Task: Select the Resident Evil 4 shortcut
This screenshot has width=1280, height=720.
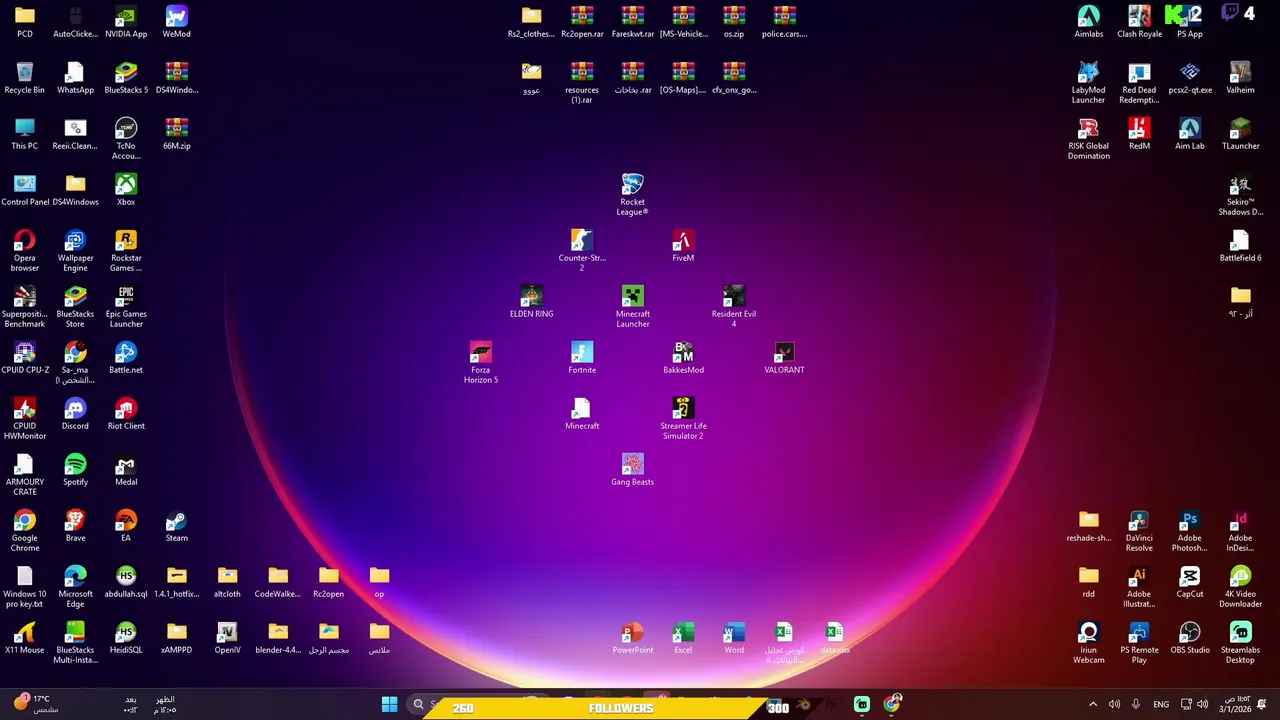Action: pyautogui.click(x=734, y=306)
